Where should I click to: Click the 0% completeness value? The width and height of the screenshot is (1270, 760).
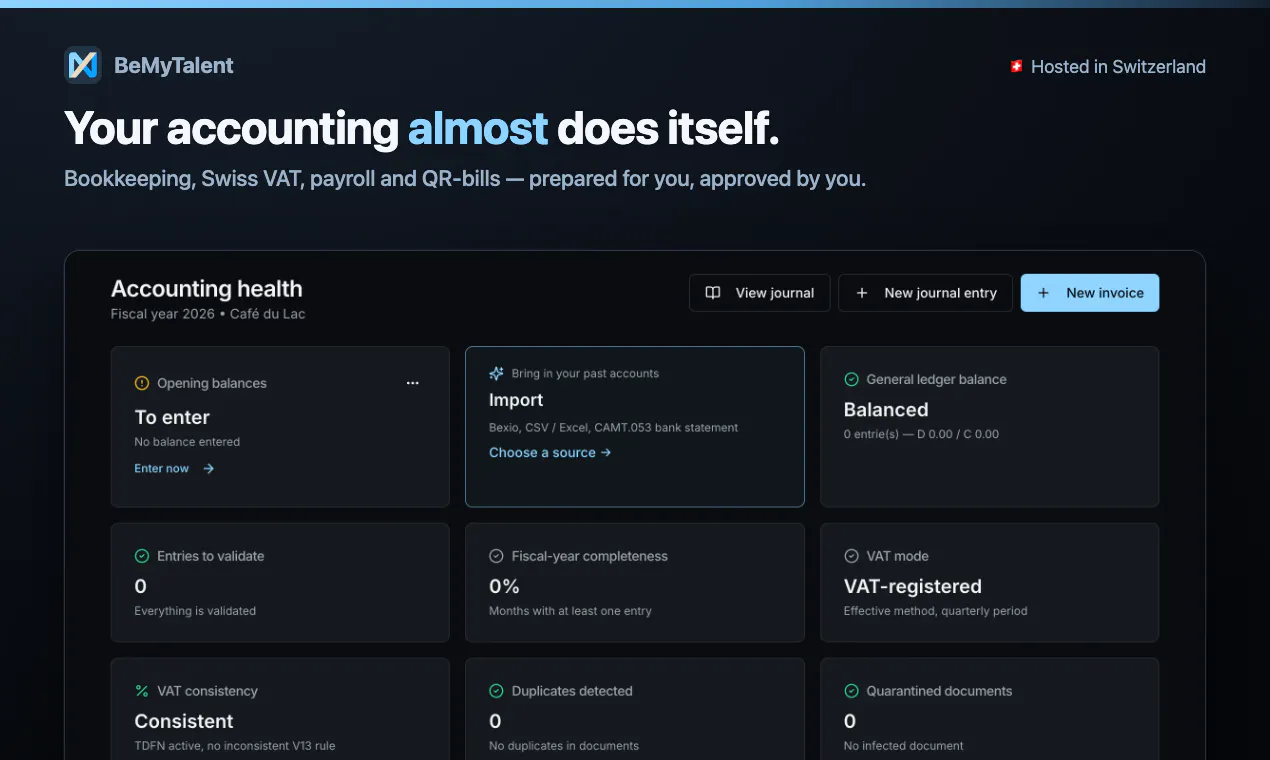[x=504, y=586]
